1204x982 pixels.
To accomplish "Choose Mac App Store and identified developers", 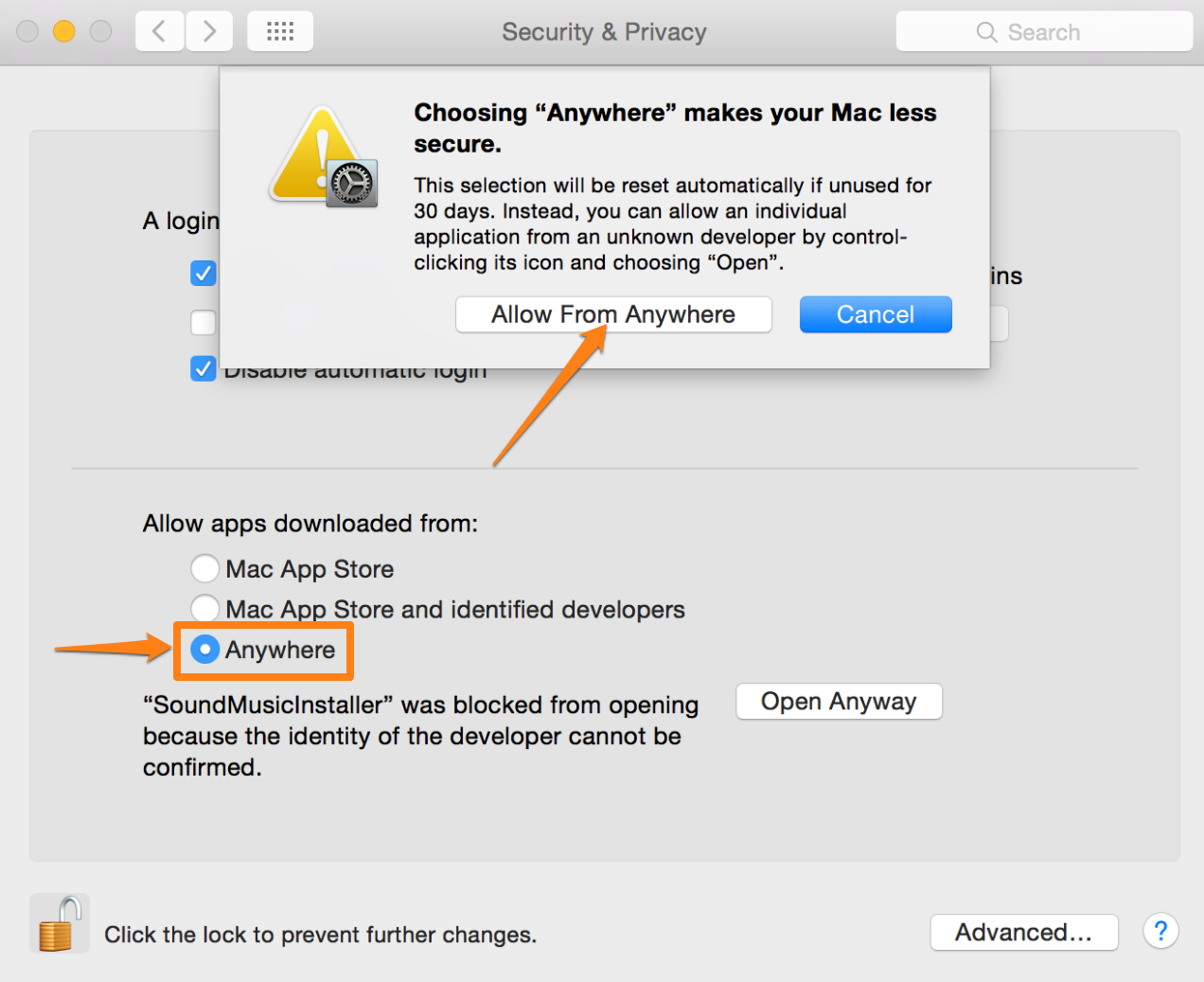I will pyautogui.click(x=204, y=608).
